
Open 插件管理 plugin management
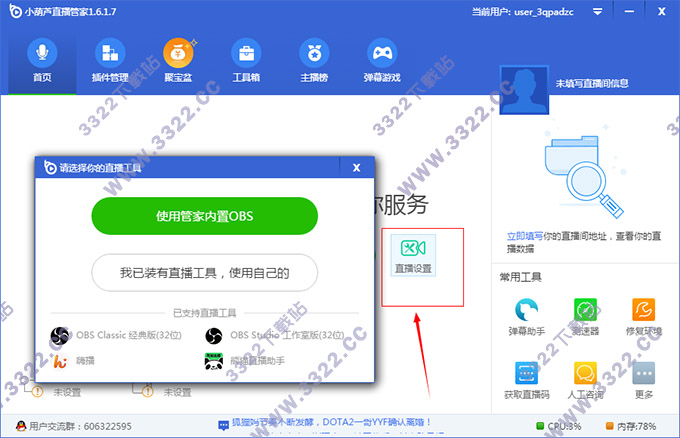[110, 60]
